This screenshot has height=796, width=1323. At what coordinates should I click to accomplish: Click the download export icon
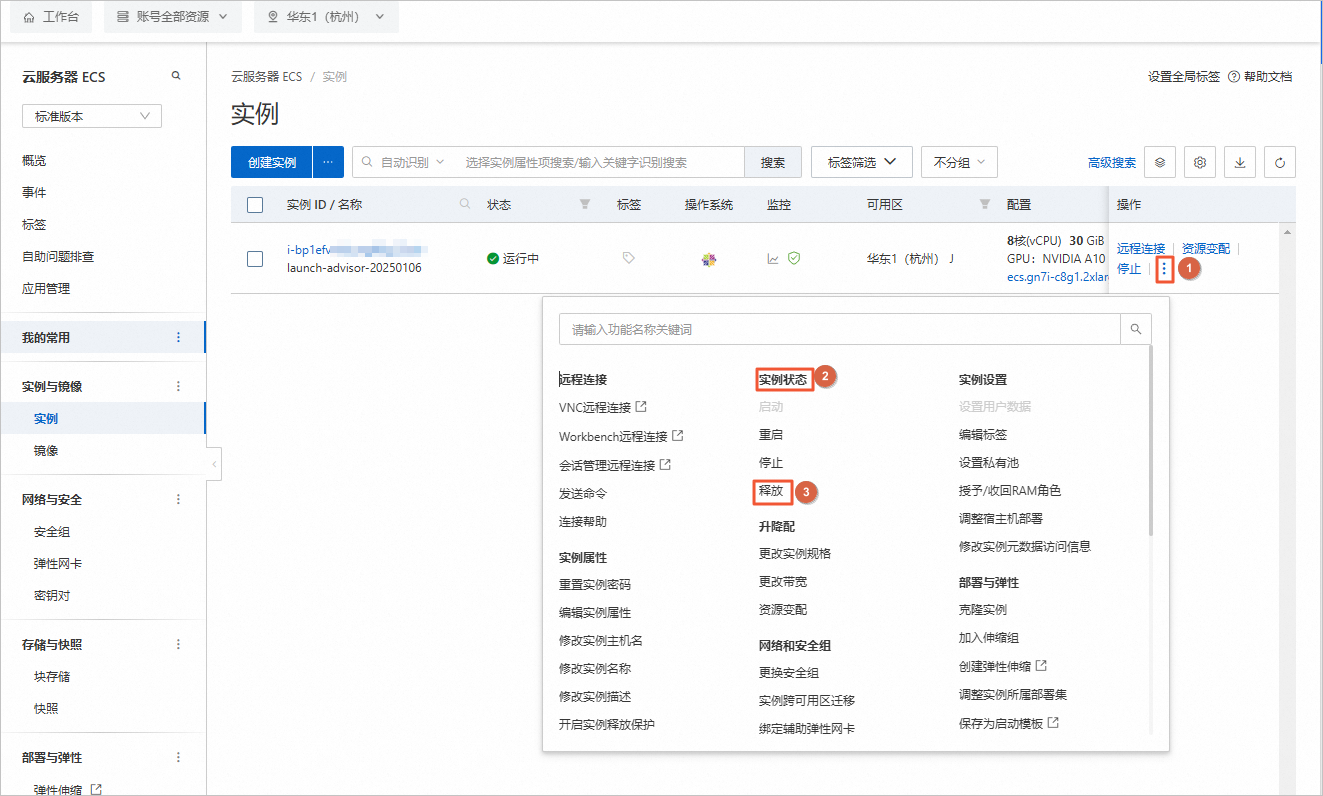1240,162
